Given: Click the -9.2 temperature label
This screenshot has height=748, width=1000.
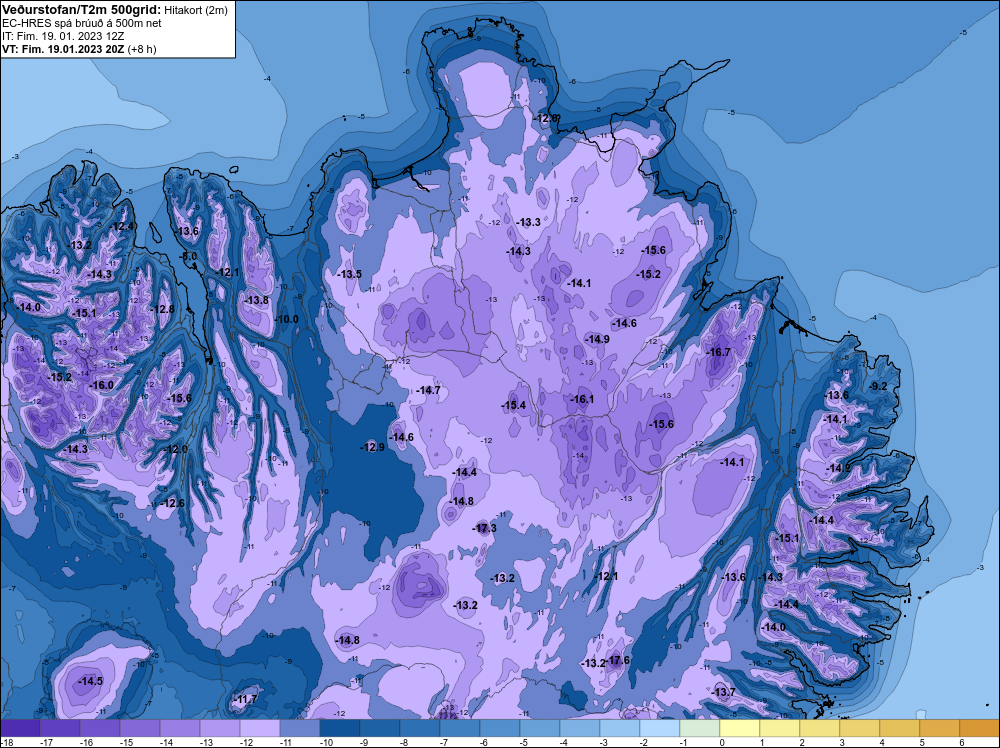Looking at the screenshot, I should pyautogui.click(x=878, y=386).
